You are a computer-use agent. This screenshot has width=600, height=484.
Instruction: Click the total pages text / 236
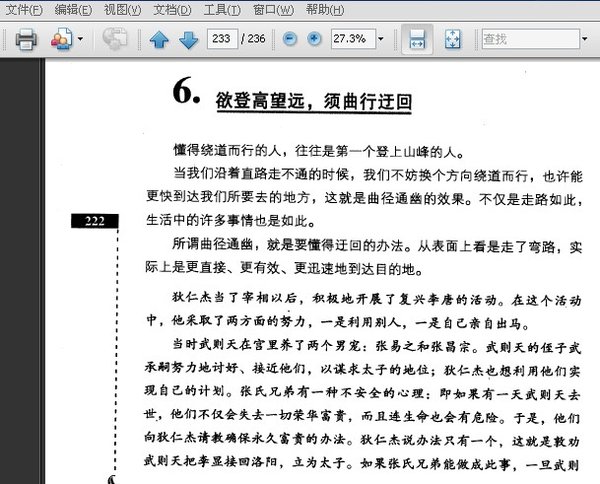click(x=253, y=39)
